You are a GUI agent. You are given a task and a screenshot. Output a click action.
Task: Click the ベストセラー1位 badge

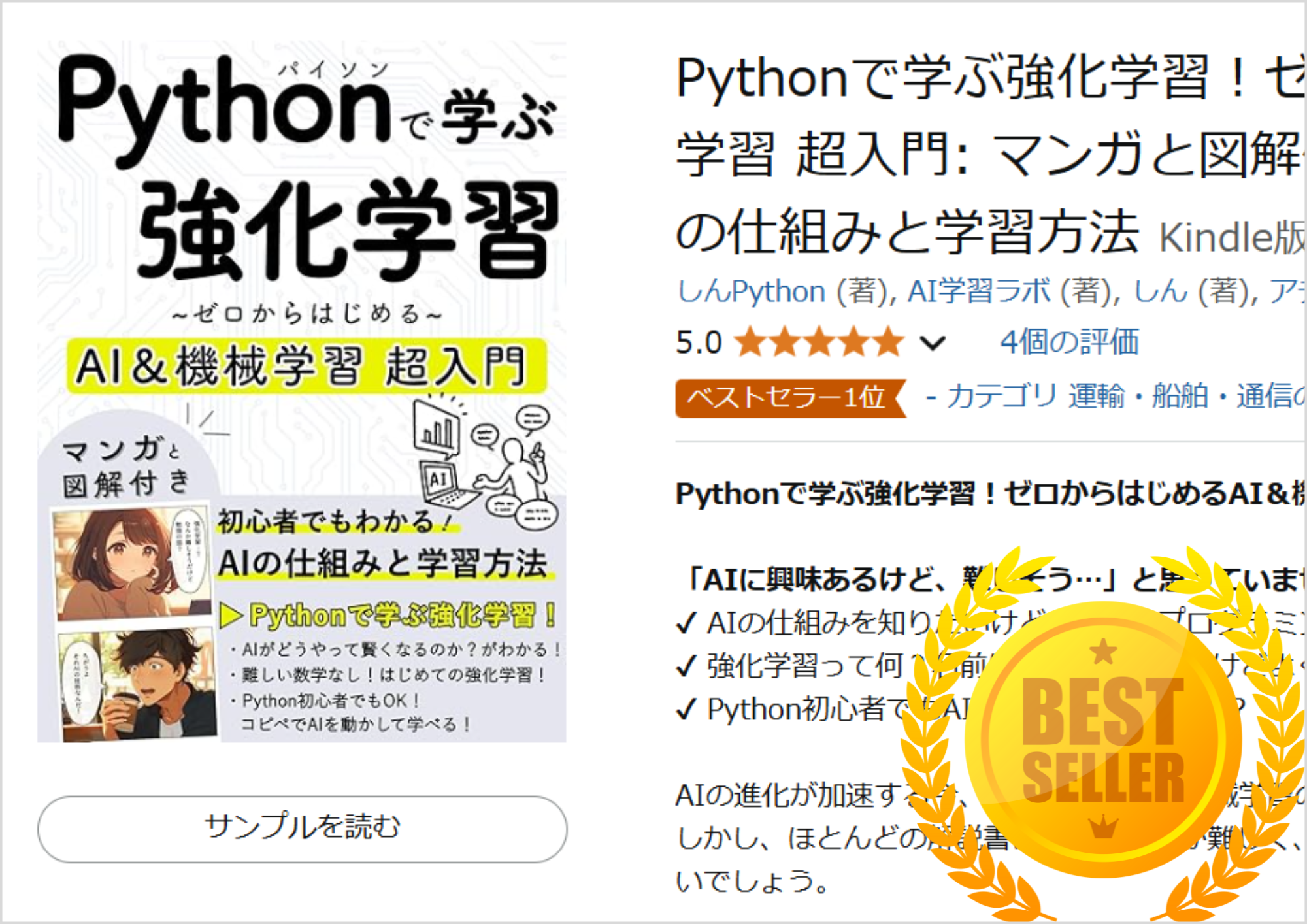coord(791,397)
